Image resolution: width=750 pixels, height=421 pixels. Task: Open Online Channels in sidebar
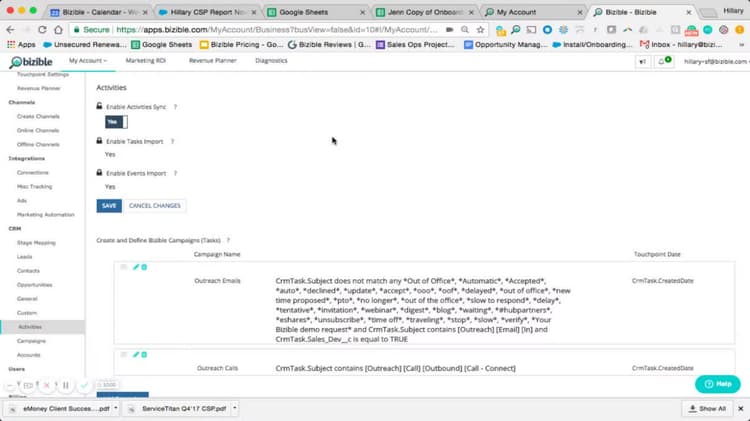[38, 131]
